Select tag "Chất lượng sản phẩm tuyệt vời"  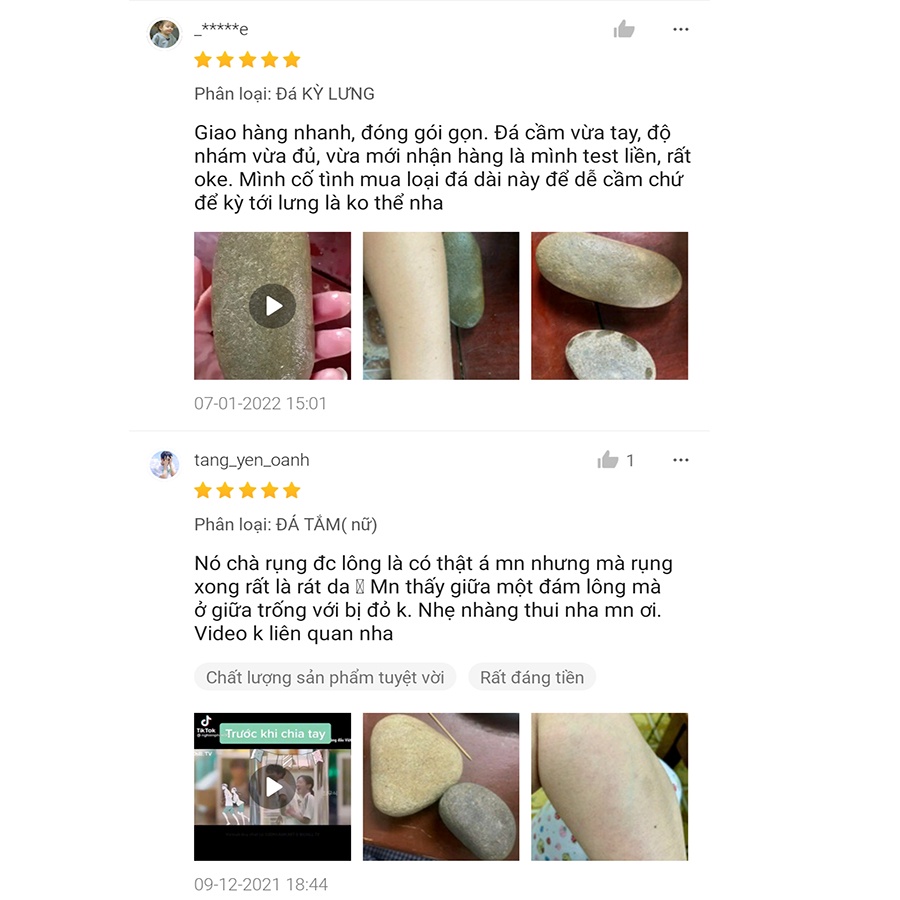point(325,677)
